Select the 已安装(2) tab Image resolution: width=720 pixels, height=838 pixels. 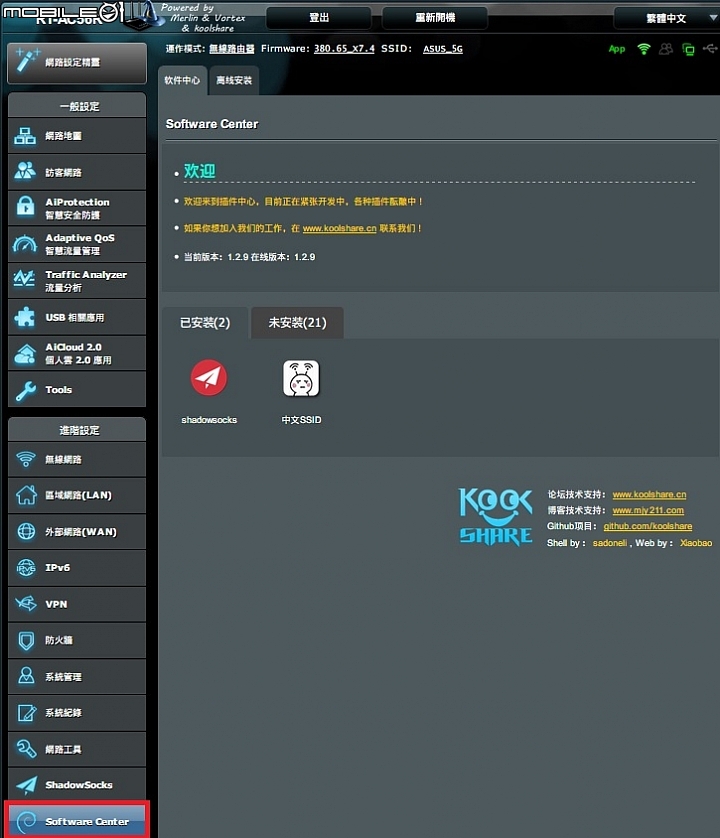(x=205, y=323)
